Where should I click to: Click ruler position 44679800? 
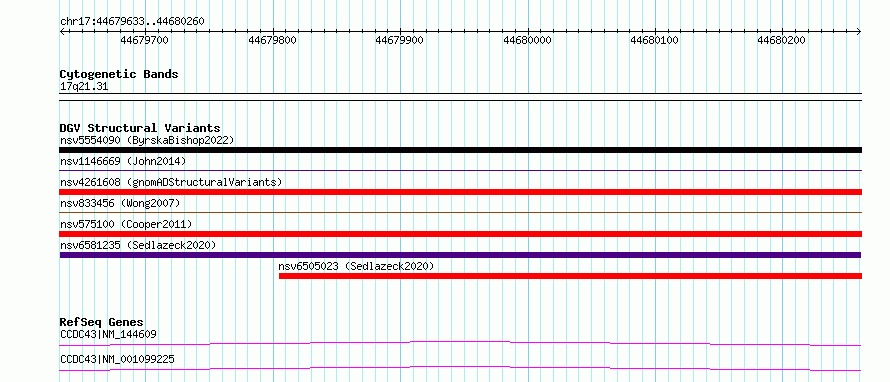click(x=272, y=41)
